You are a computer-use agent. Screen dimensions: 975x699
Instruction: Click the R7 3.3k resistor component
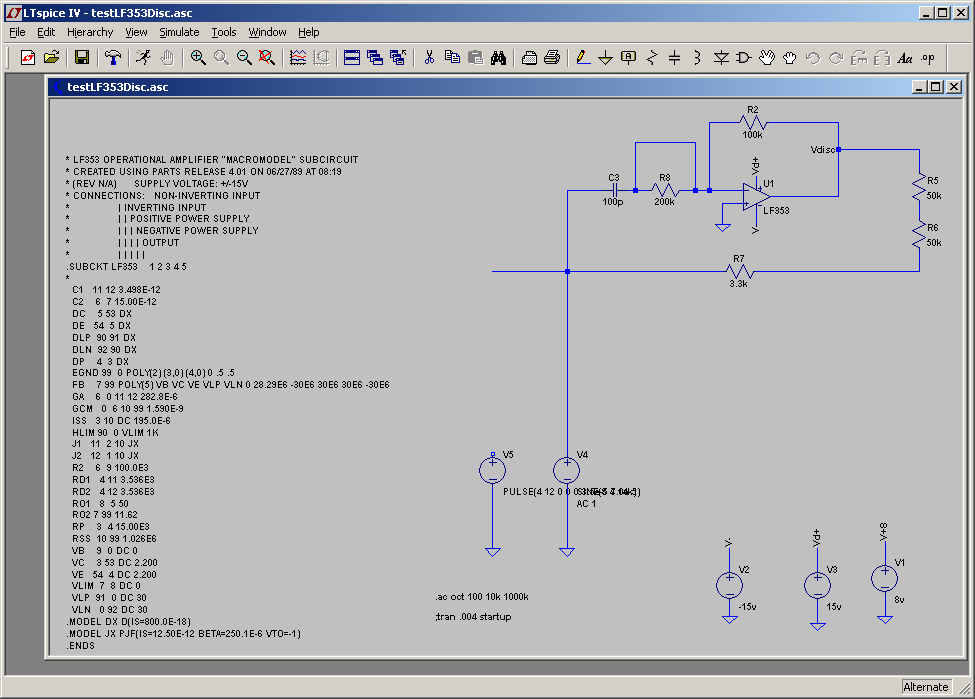(739, 272)
